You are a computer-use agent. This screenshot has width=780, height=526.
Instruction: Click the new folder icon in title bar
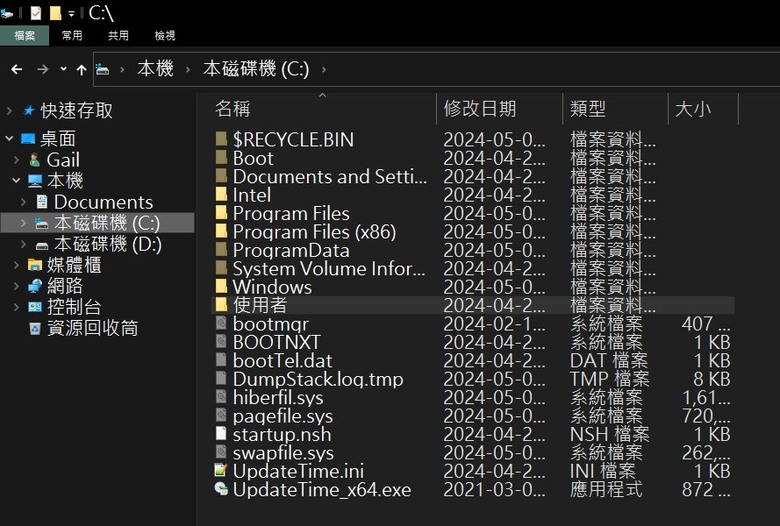click(55, 13)
